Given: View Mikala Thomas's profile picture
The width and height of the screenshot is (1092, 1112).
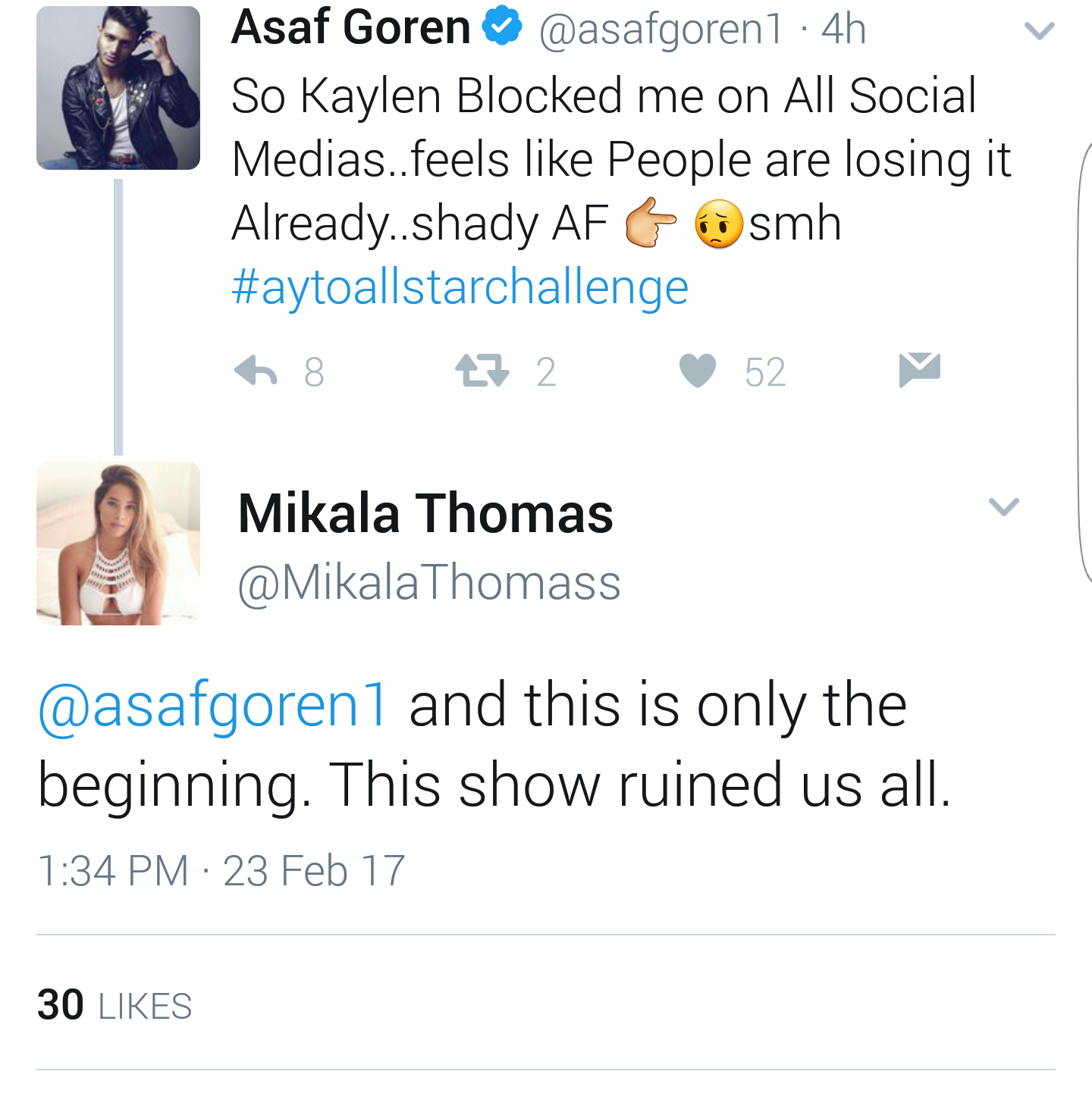Looking at the screenshot, I should pos(118,543).
